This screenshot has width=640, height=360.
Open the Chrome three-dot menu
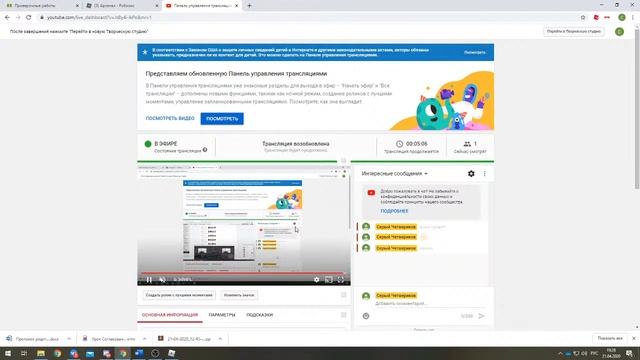633,17
